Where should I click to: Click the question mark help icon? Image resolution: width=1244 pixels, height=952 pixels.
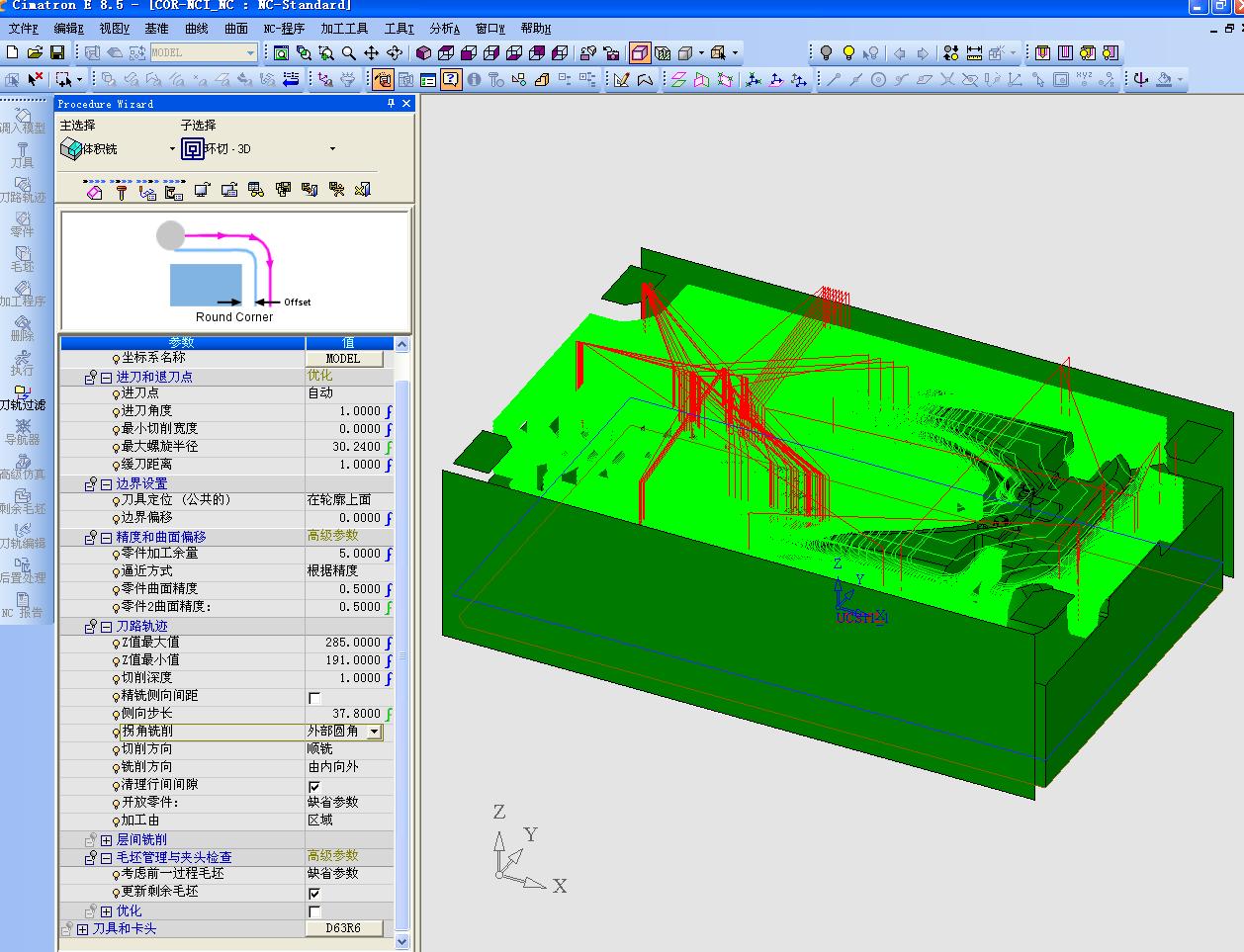click(x=451, y=79)
